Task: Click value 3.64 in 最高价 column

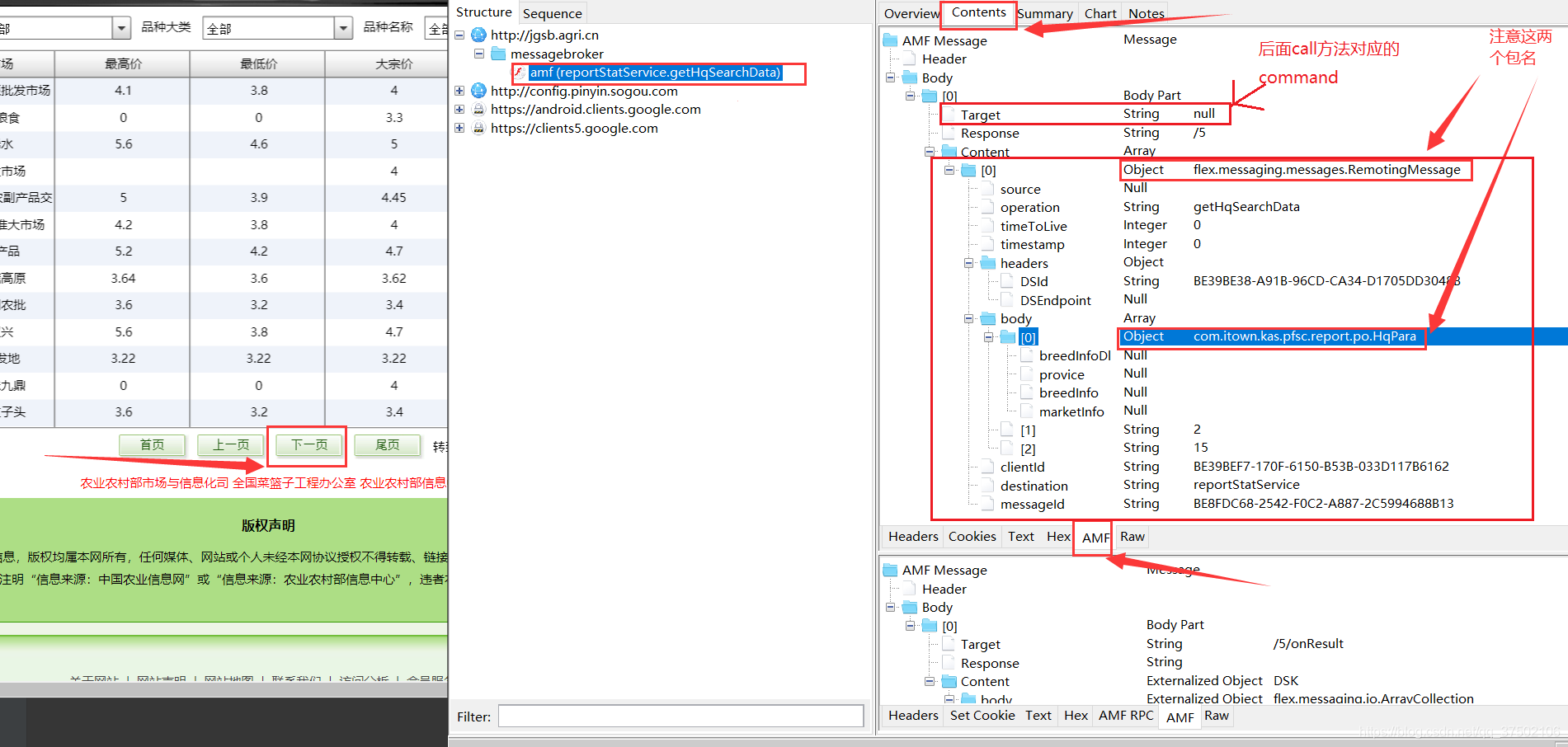Action: click(123, 279)
